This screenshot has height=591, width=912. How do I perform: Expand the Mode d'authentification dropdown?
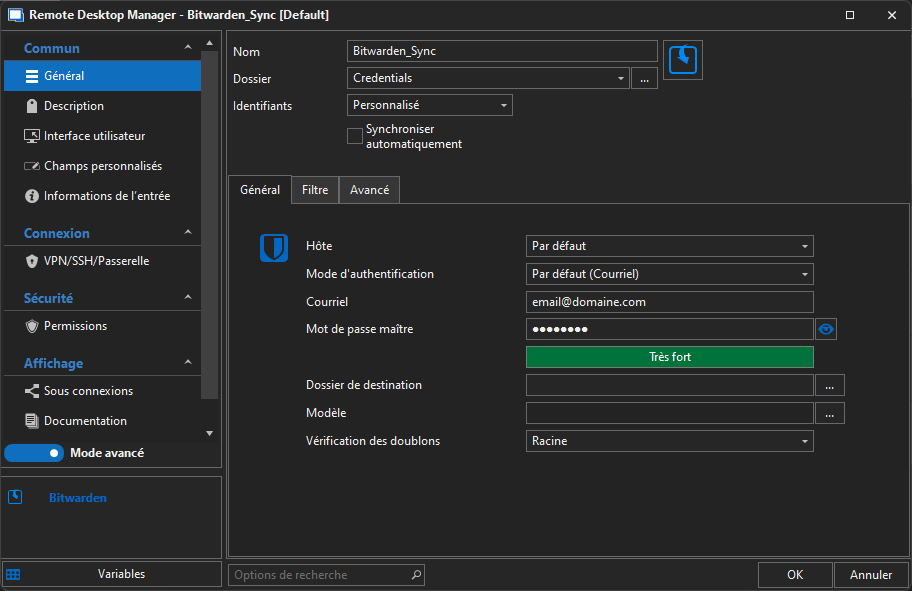pos(669,274)
